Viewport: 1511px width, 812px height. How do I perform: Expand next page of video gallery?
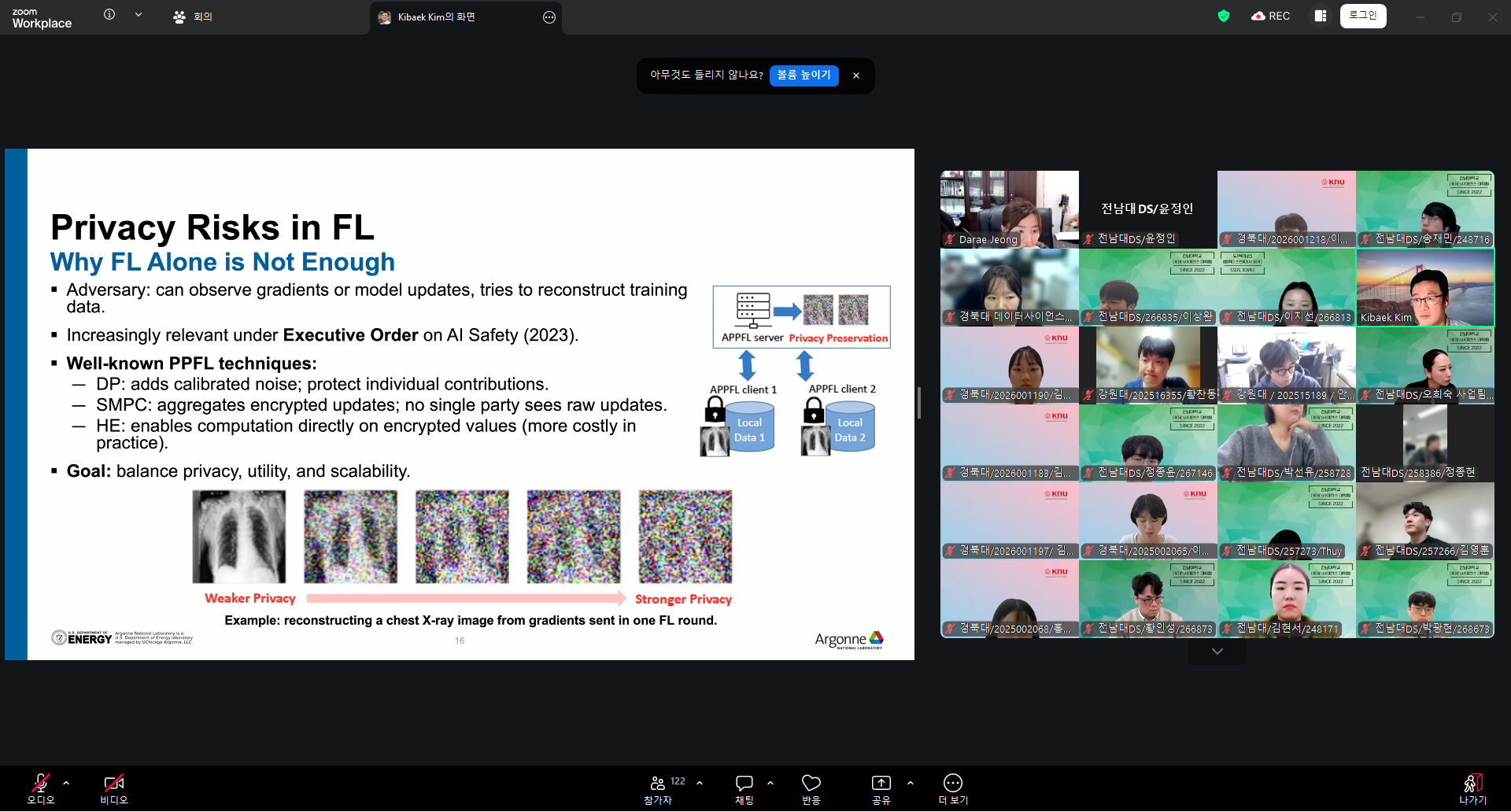click(x=1217, y=651)
